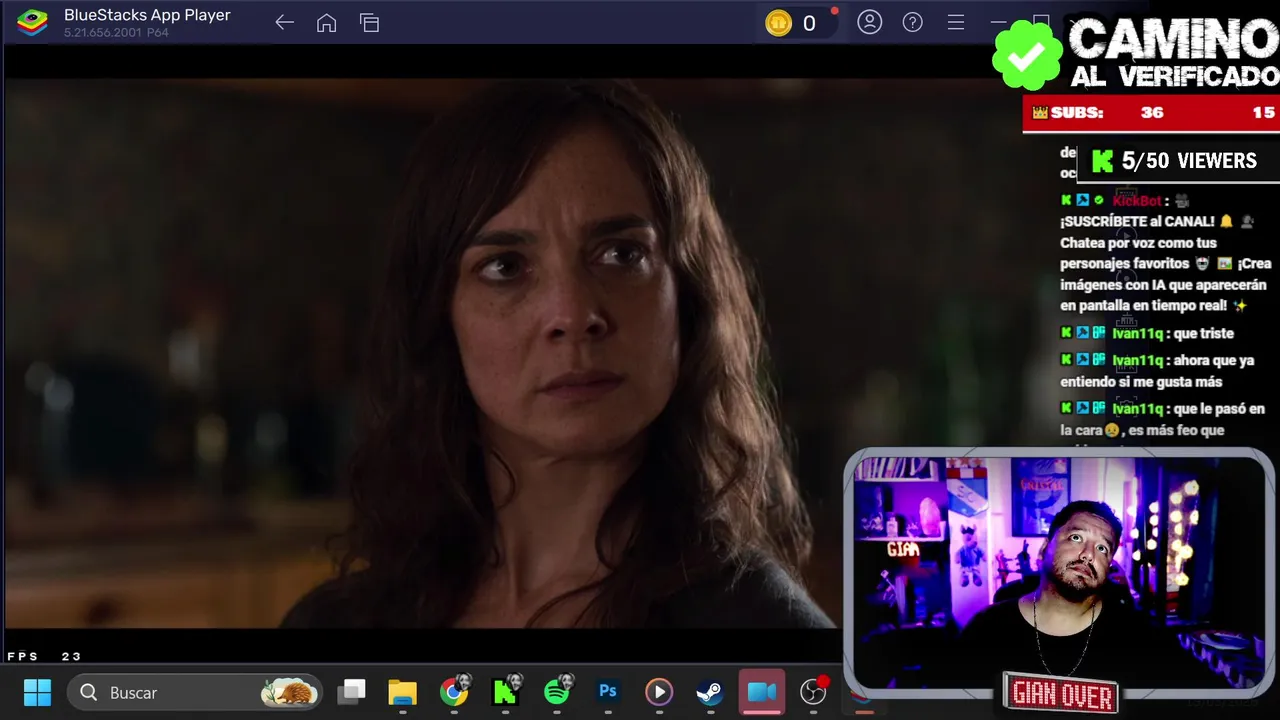The width and height of the screenshot is (1280, 720).
Task: Open Windows Start menu
Action: [x=37, y=692]
